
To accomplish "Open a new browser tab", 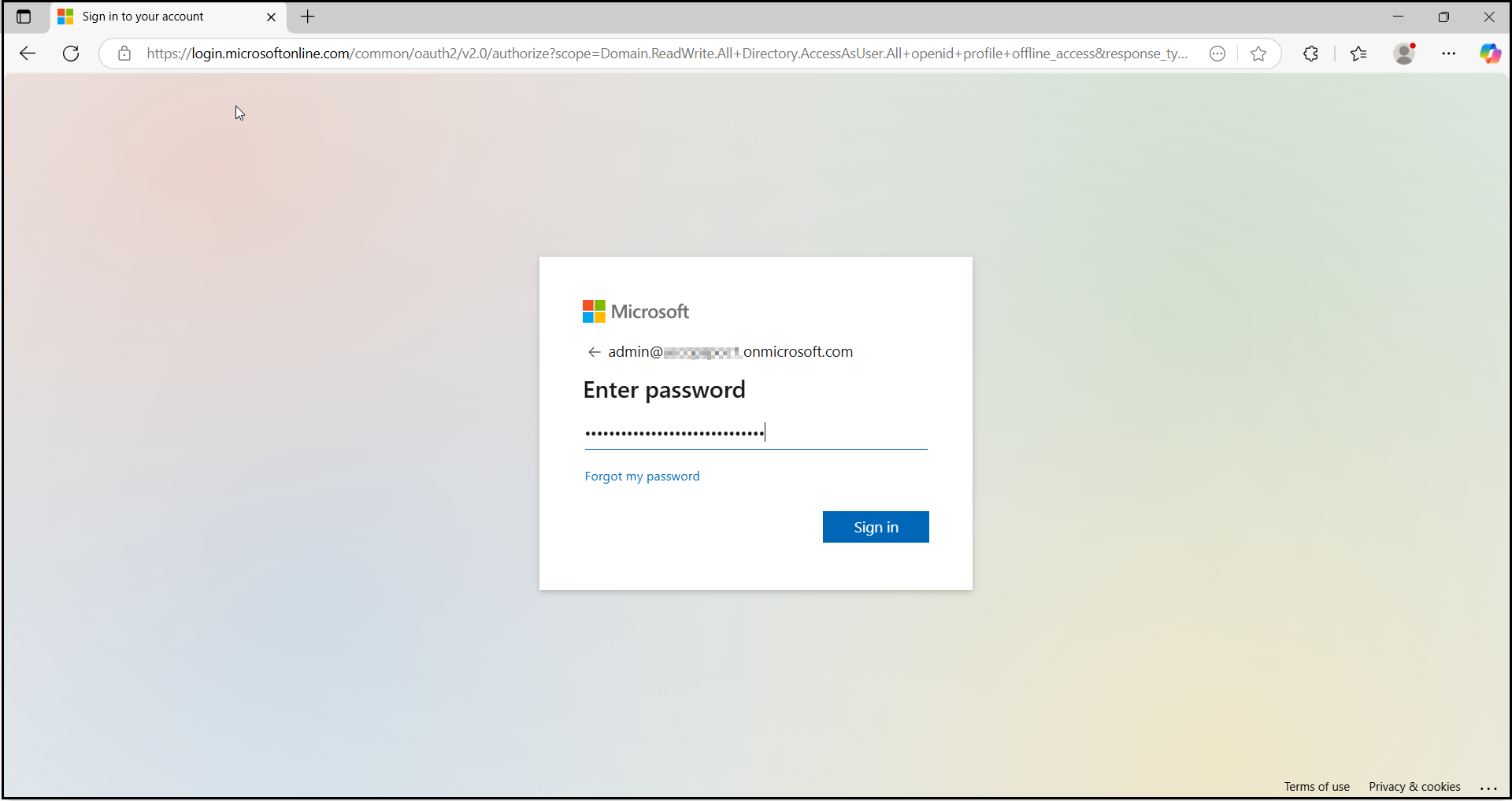I will (308, 17).
